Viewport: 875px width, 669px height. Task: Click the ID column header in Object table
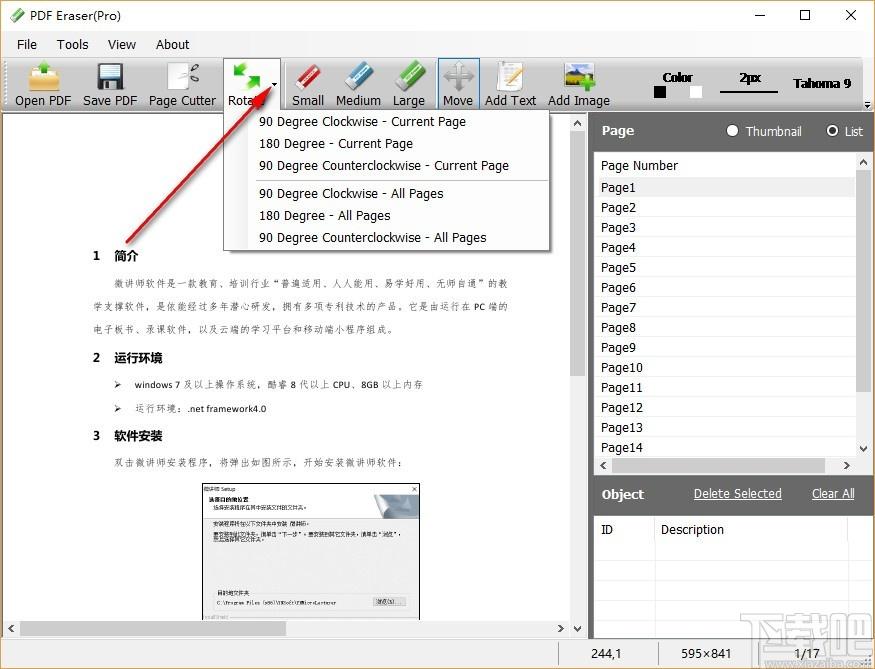pyautogui.click(x=607, y=530)
